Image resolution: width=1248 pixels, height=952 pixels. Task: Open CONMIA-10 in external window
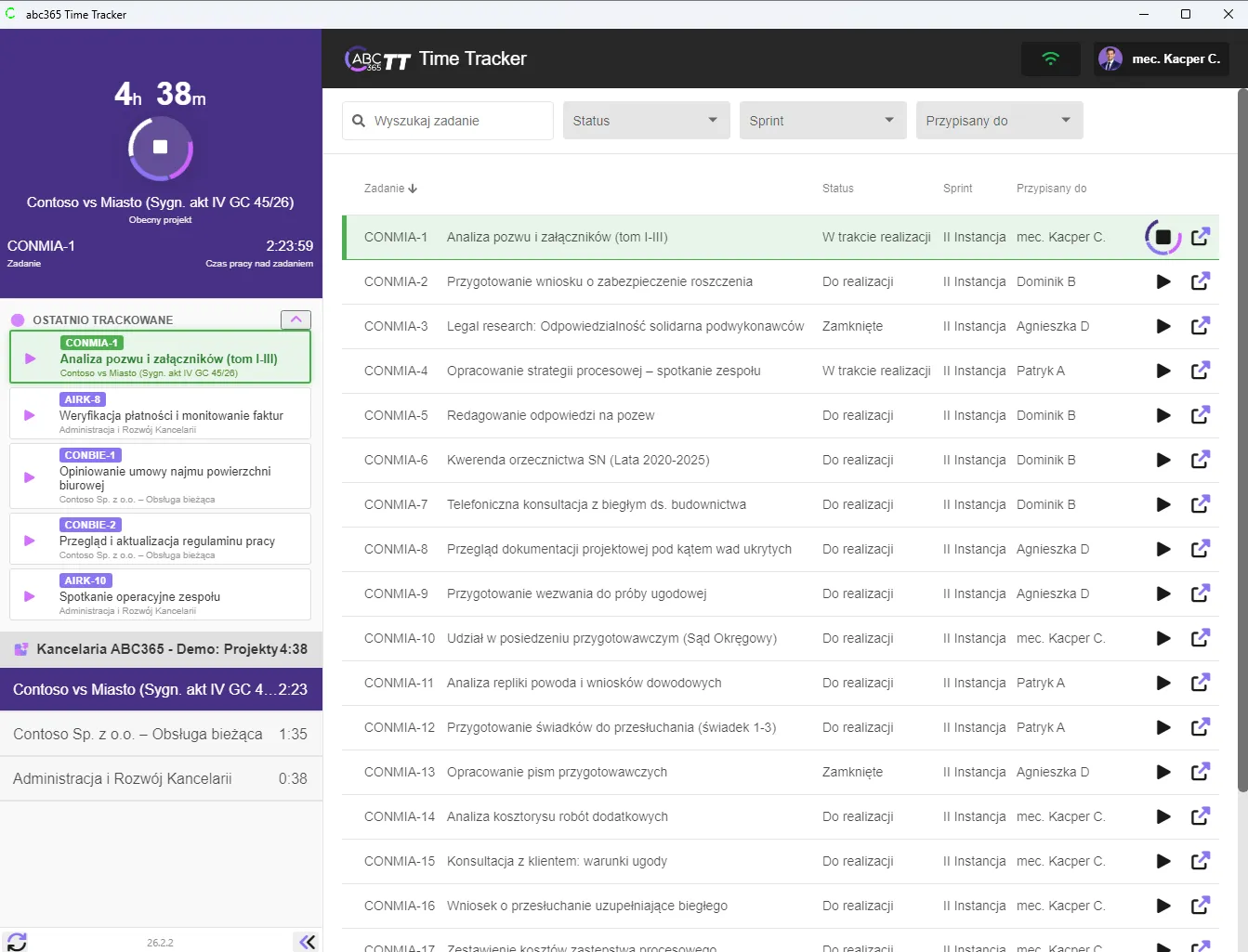(x=1201, y=637)
